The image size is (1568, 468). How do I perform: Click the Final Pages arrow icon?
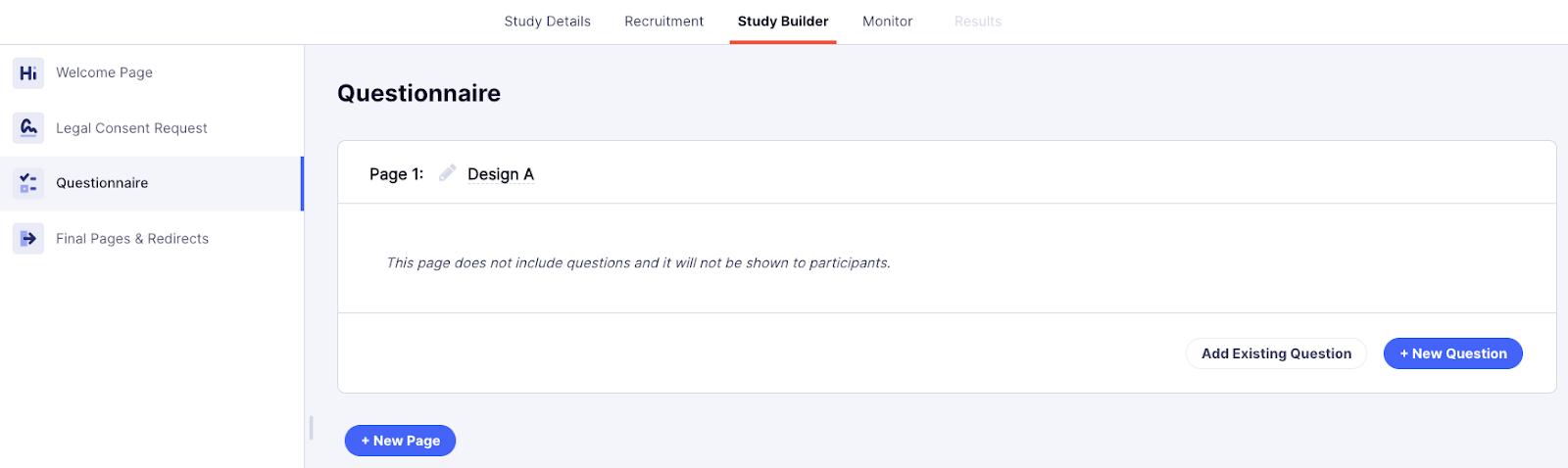coord(28,238)
